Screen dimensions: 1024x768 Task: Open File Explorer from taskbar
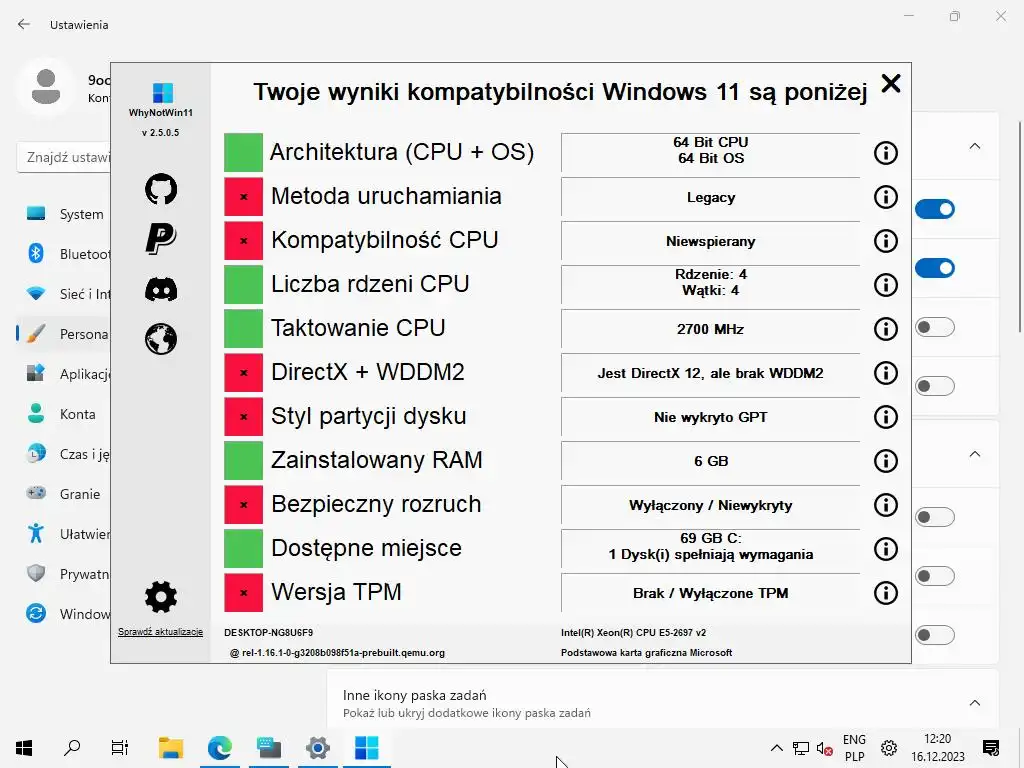[x=171, y=748]
